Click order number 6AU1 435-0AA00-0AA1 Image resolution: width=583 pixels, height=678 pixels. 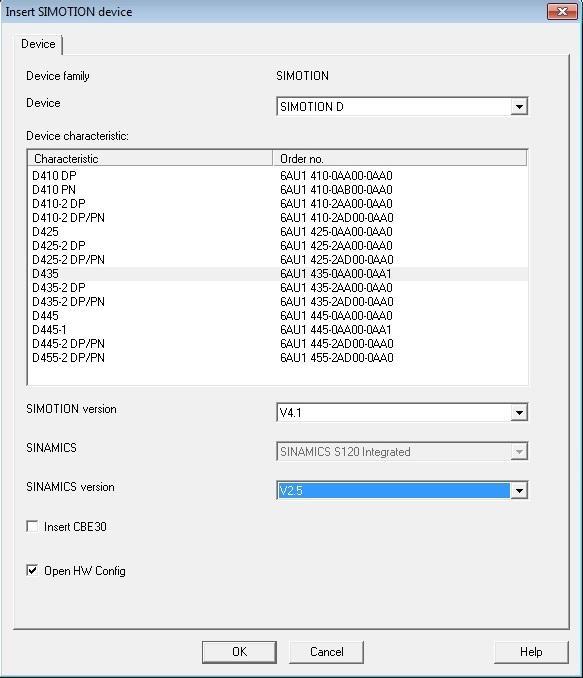click(x=336, y=274)
